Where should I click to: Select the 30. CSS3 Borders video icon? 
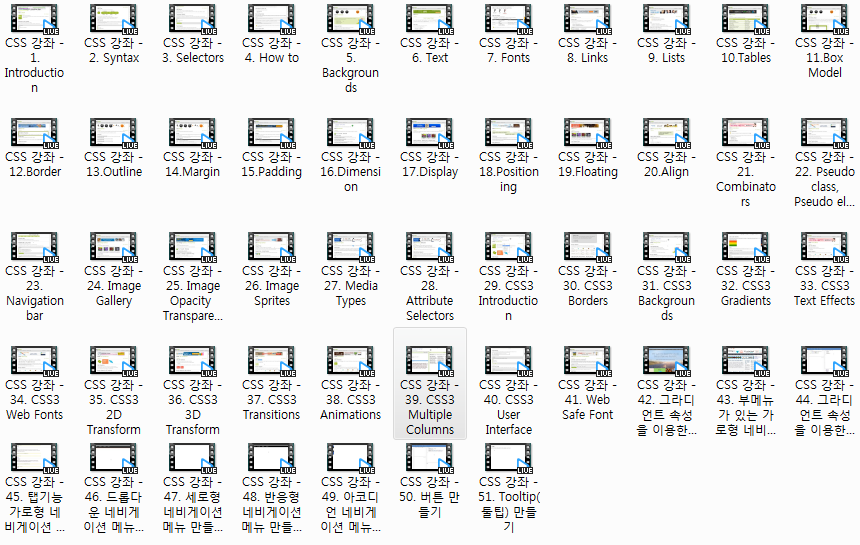click(x=587, y=247)
